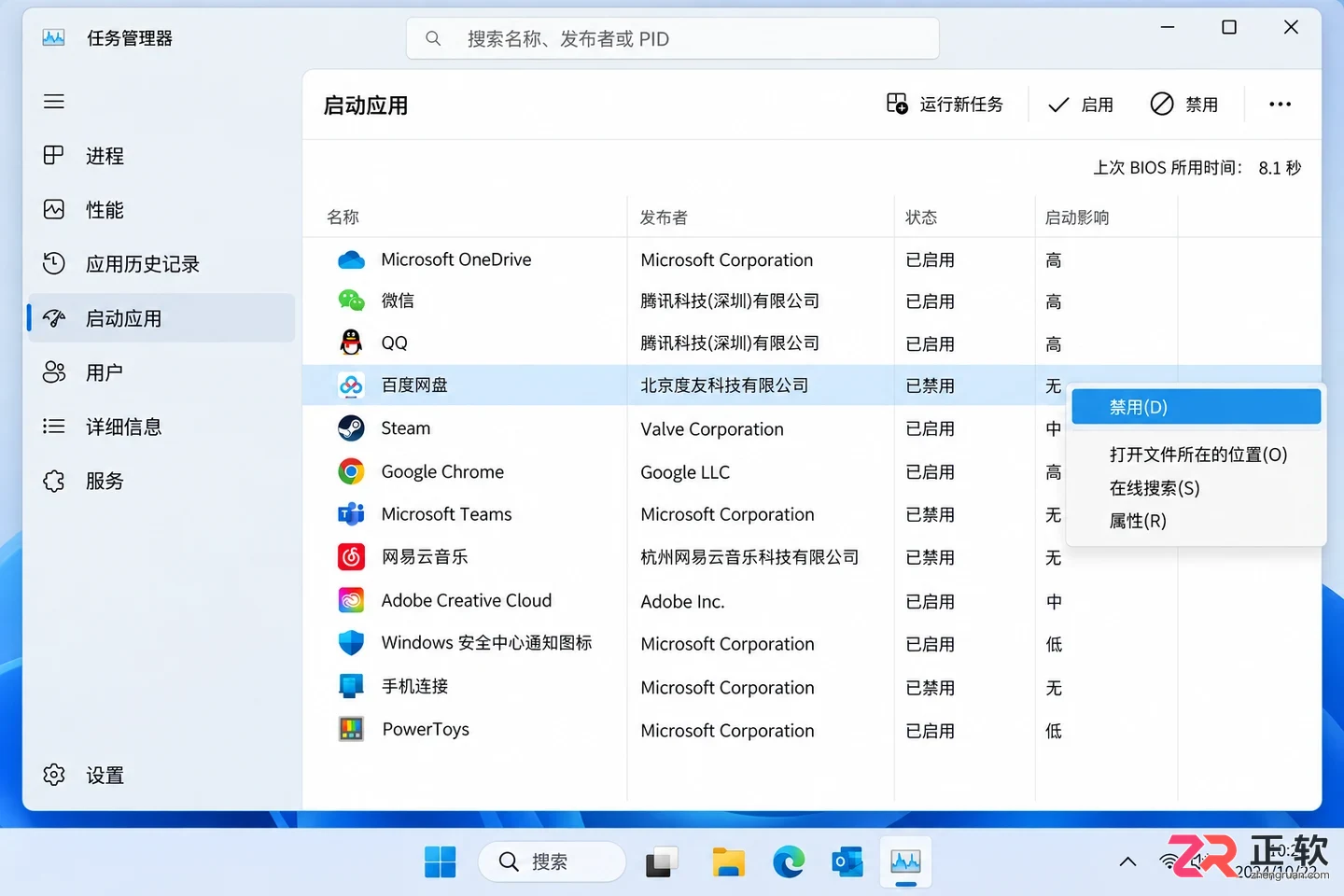Go to 性能 (Performance) page

[161, 210]
